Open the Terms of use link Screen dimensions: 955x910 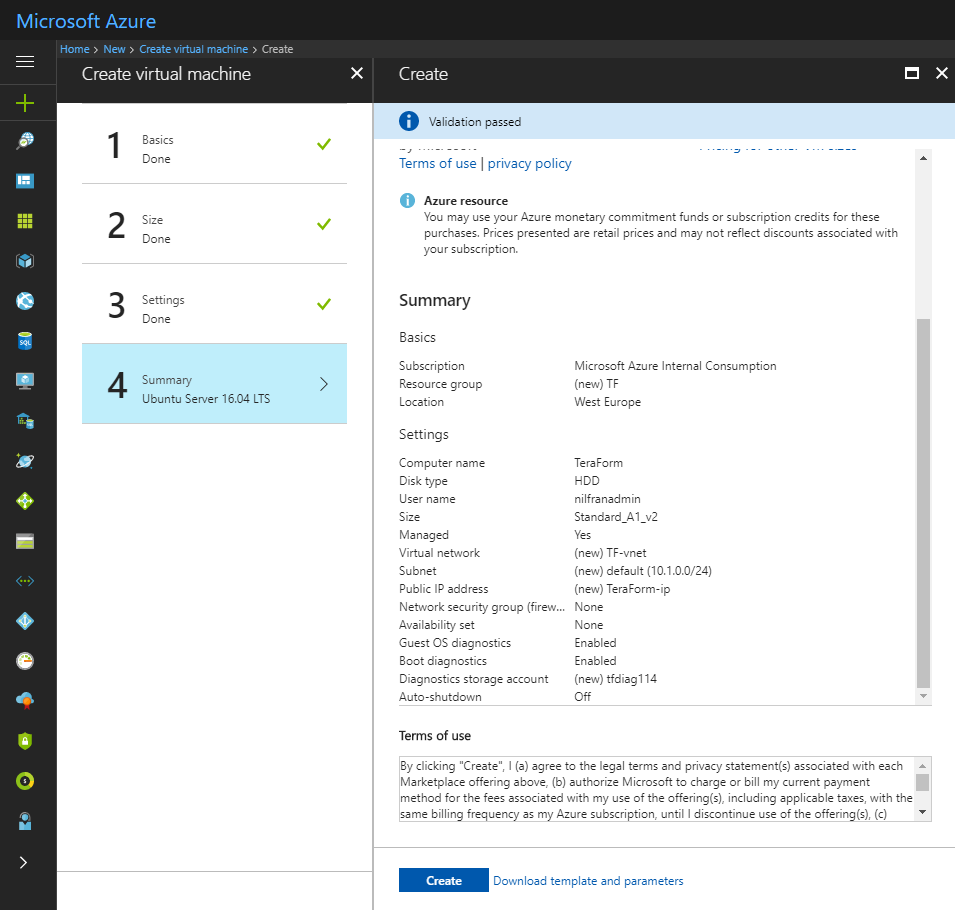(x=437, y=163)
